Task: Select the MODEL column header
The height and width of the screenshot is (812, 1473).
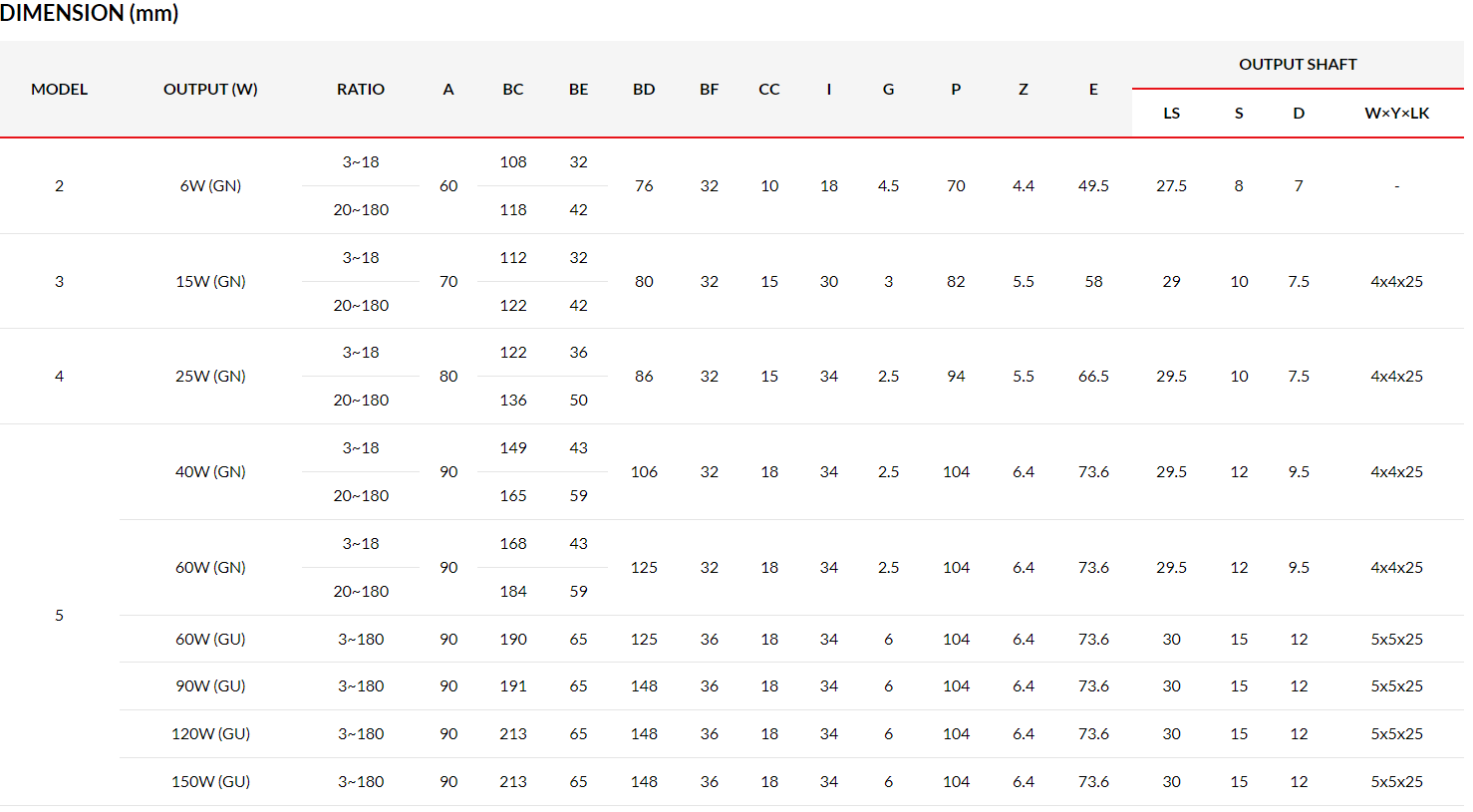Action: [x=59, y=89]
